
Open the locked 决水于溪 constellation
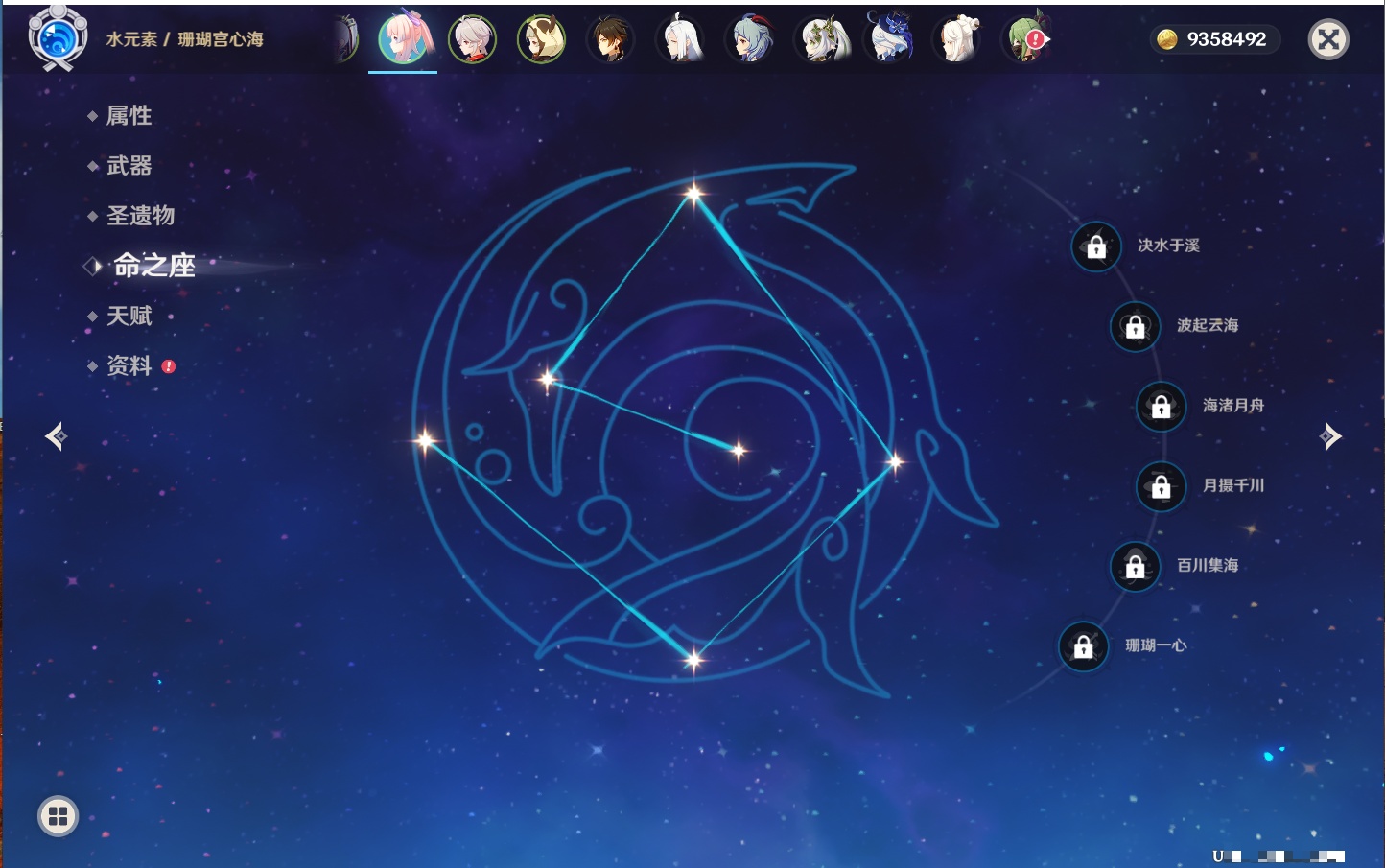[x=1096, y=247]
